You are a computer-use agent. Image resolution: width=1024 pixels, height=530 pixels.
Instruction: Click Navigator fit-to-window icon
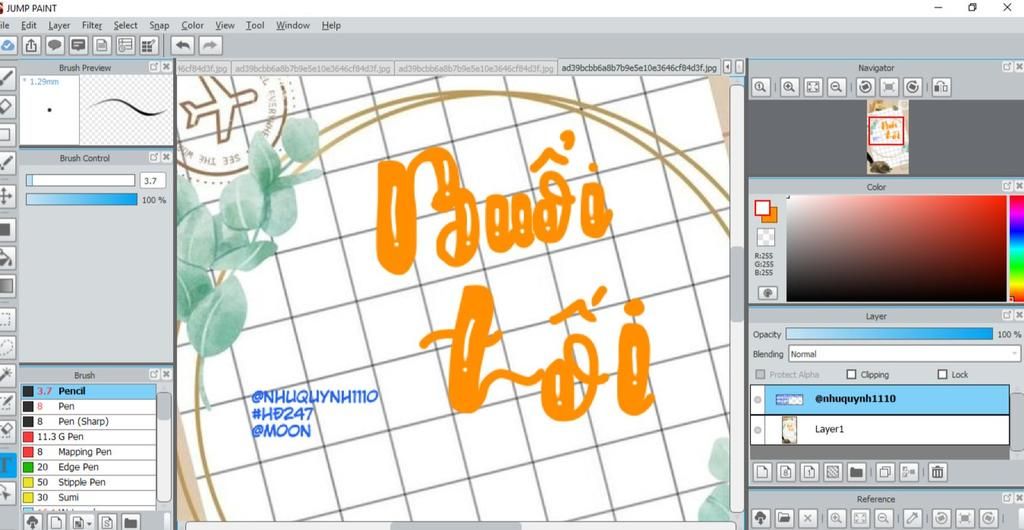[x=812, y=87]
